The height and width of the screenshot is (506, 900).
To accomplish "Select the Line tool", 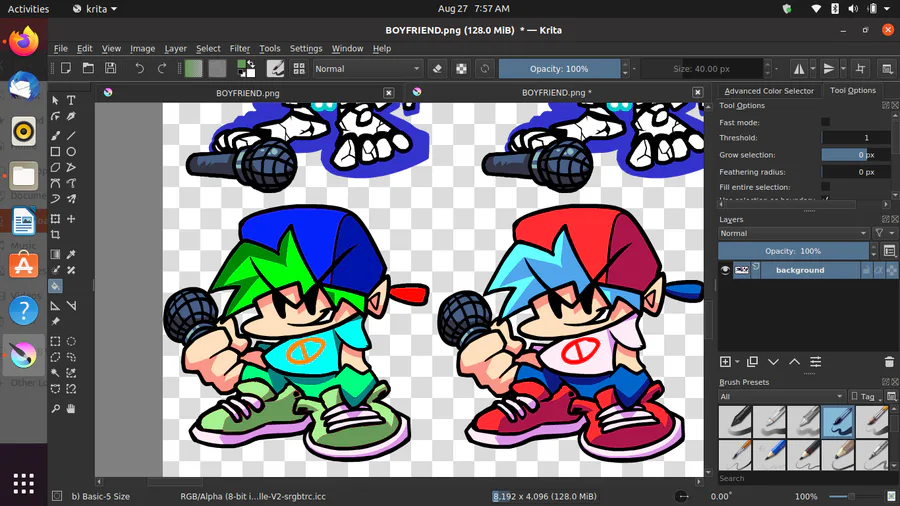I will coord(71,136).
